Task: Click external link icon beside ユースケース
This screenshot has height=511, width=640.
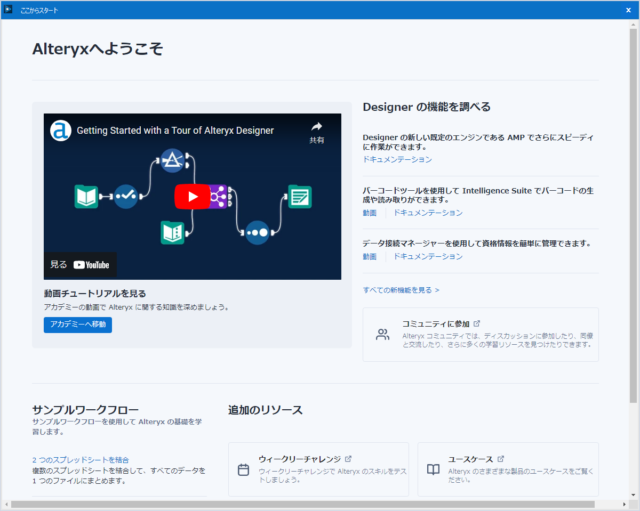Action: [501, 459]
